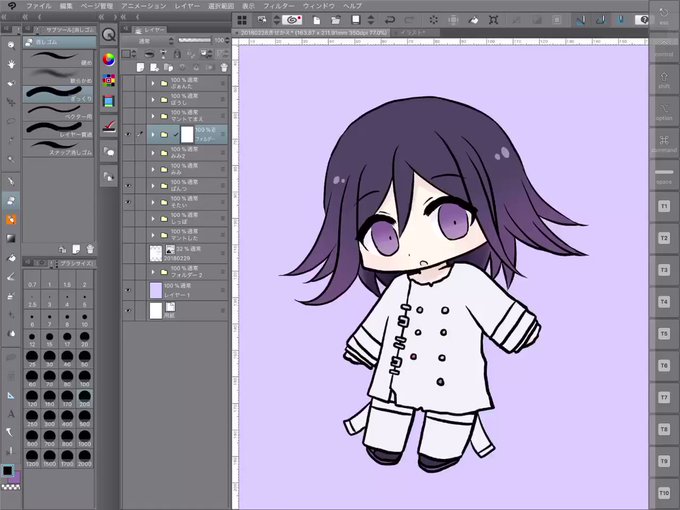Expand the ぷぁんた layer folder
This screenshot has height=510, width=680.
153,83
